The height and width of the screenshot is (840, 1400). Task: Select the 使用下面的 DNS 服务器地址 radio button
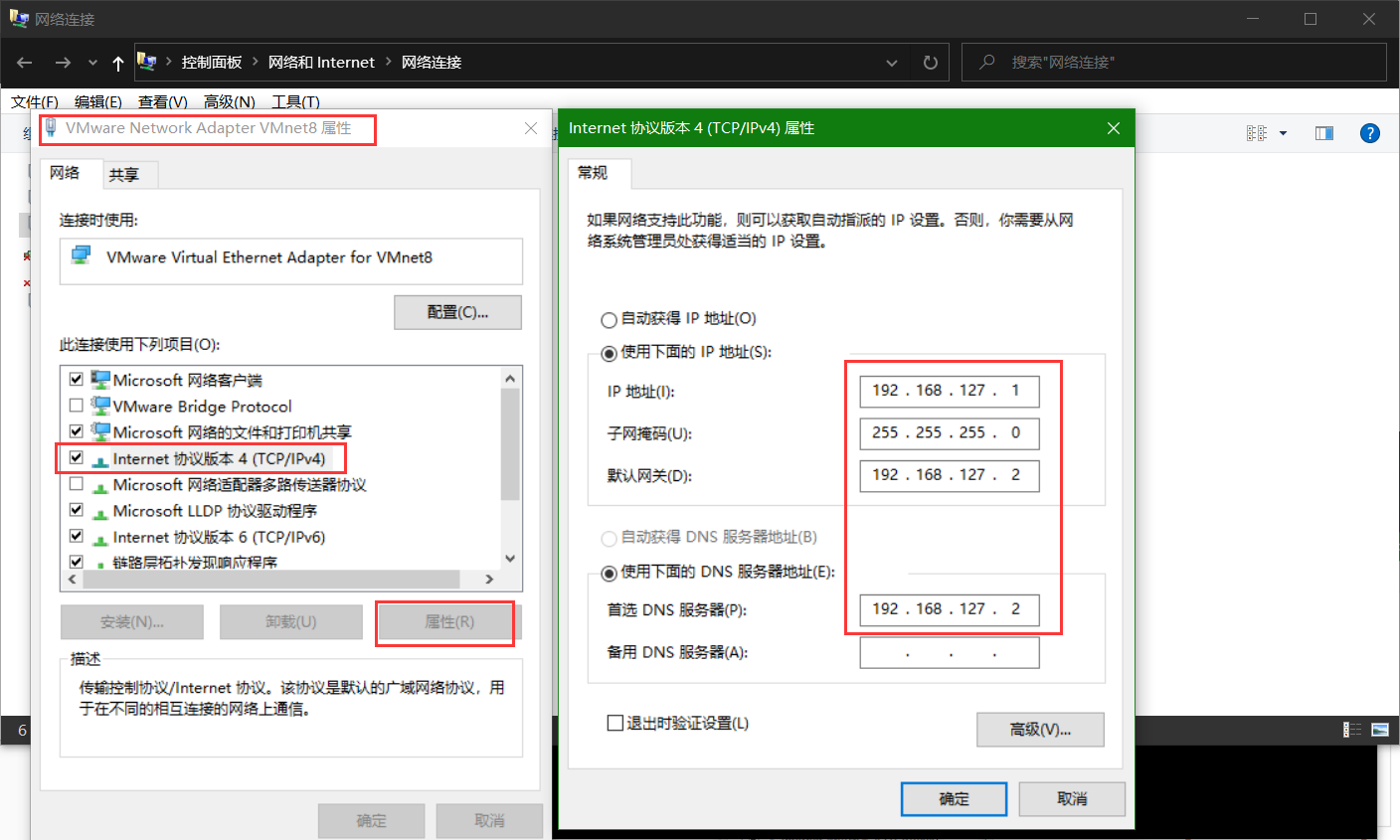pyautogui.click(x=610, y=574)
